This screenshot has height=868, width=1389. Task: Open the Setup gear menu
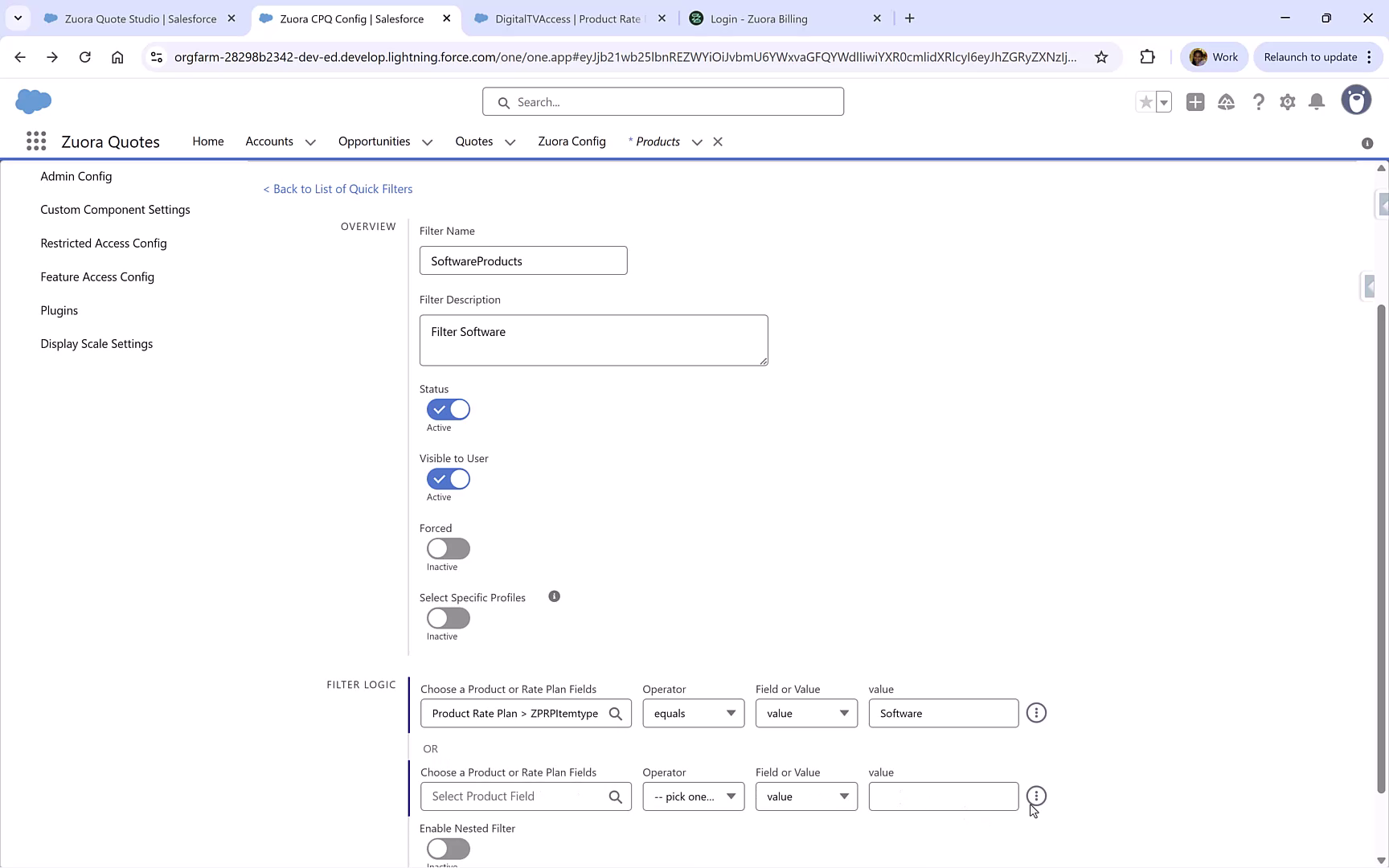(1288, 102)
